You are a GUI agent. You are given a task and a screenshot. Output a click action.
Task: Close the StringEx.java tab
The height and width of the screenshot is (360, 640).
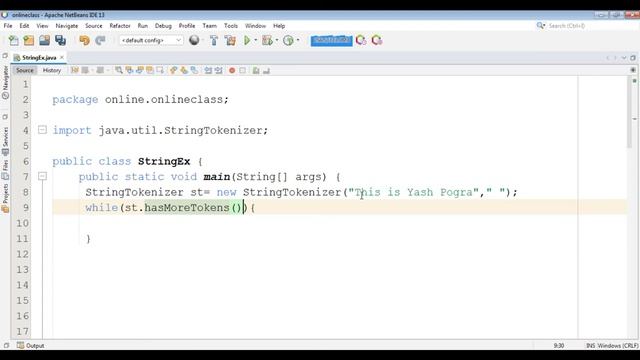point(62,58)
